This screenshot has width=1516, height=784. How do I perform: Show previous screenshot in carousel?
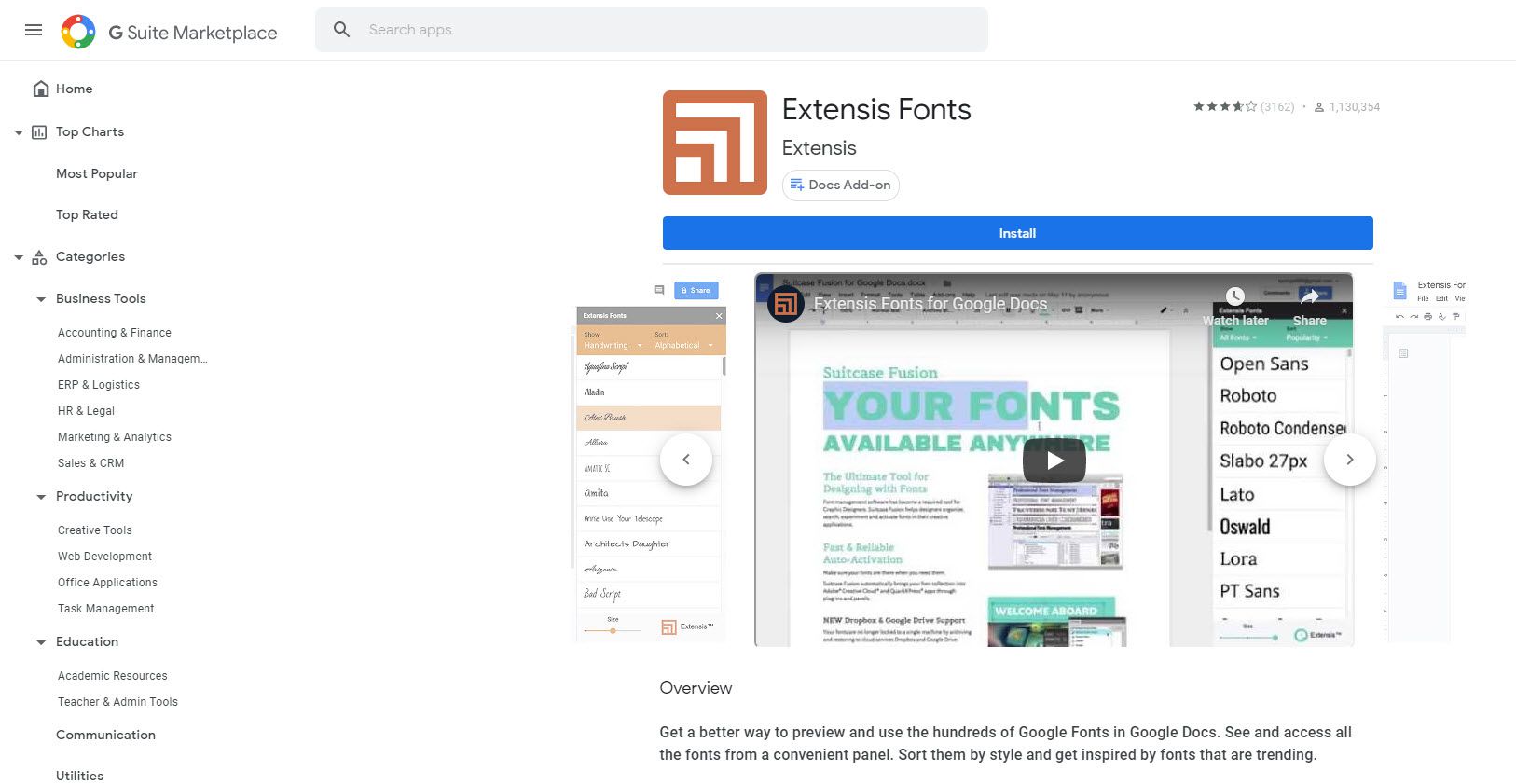pyautogui.click(x=686, y=460)
